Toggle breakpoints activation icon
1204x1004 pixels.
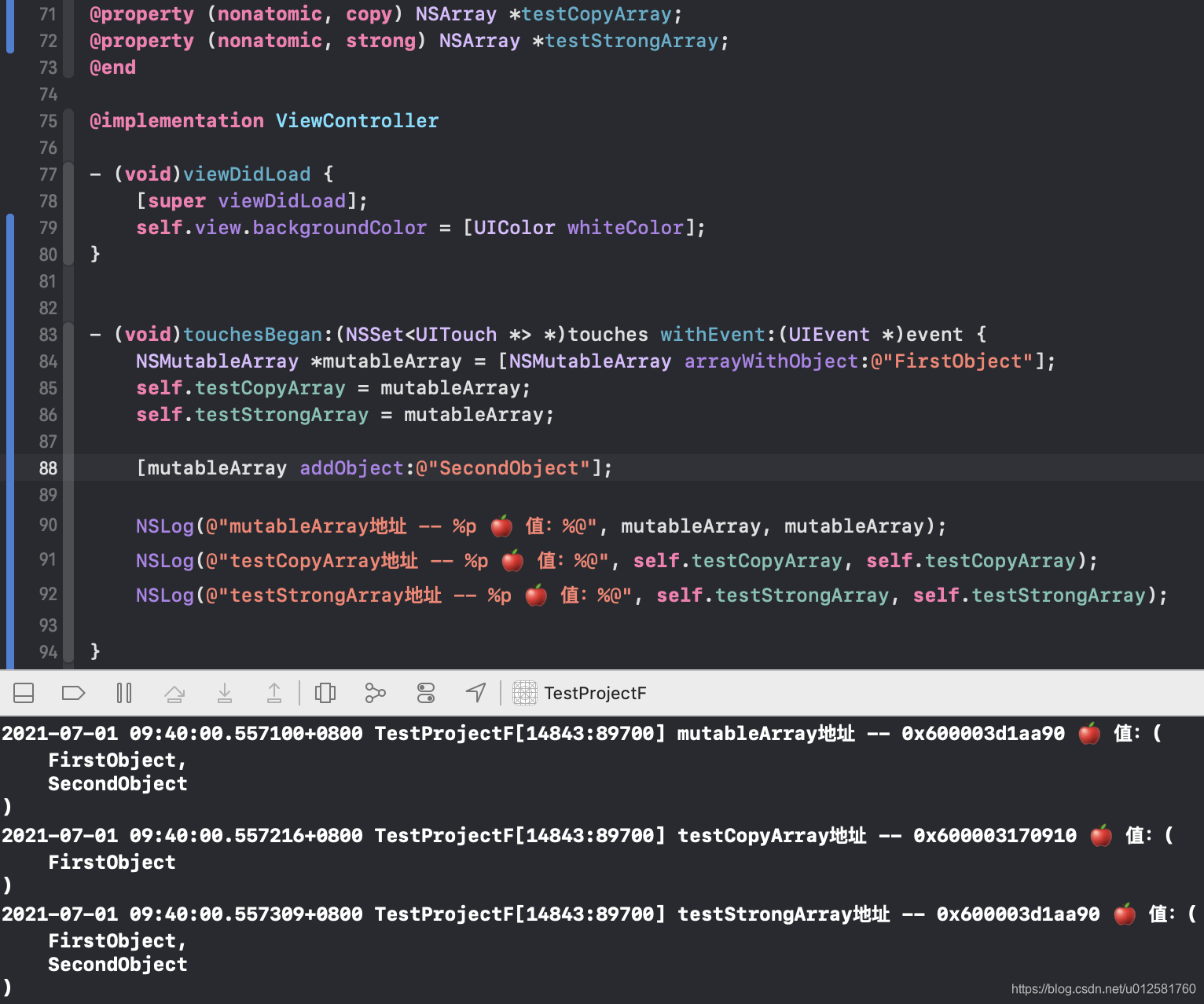(x=73, y=693)
